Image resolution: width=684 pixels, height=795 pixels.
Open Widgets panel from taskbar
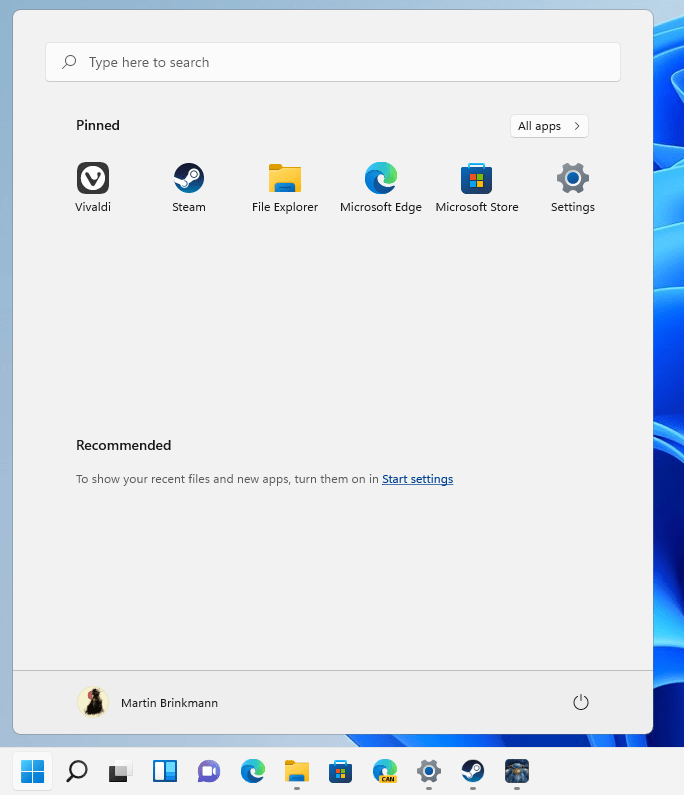[x=165, y=772]
